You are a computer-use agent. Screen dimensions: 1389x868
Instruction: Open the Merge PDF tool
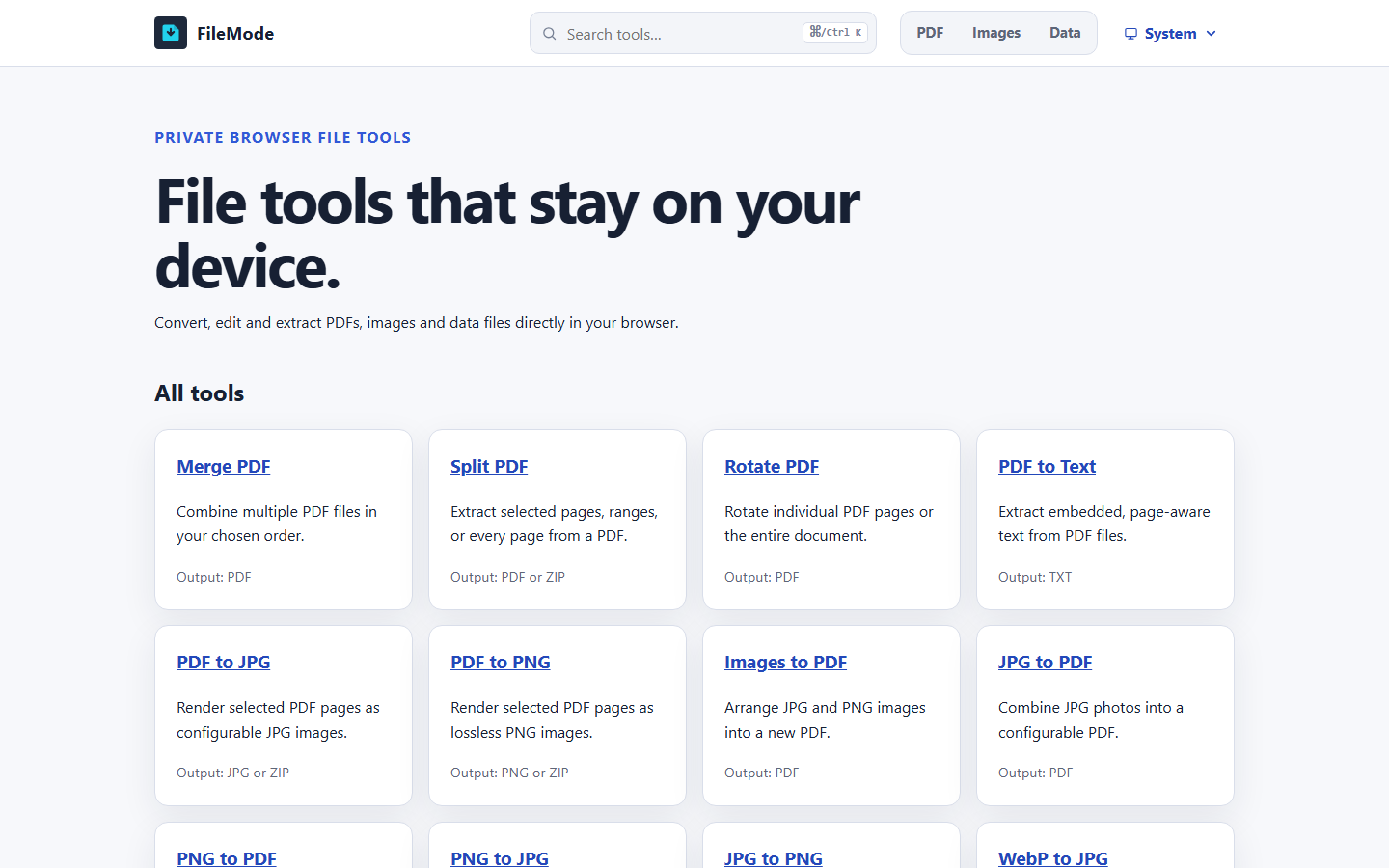pyautogui.click(x=224, y=467)
